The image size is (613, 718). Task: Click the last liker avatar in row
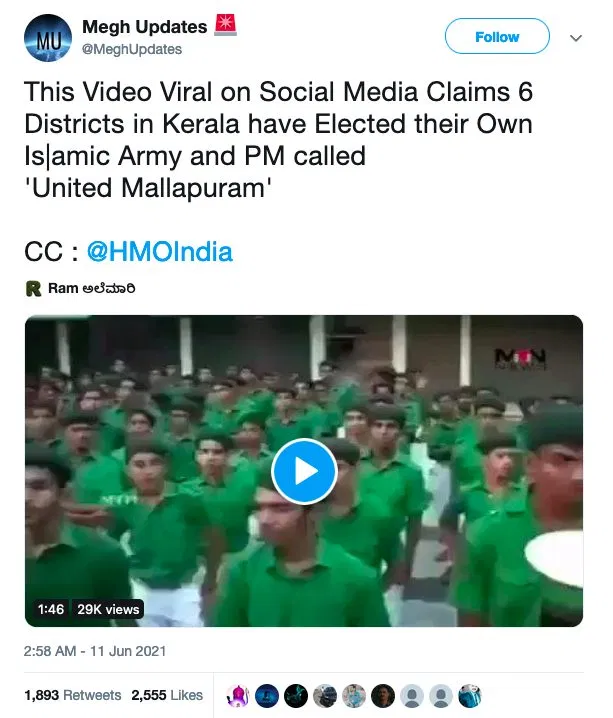[470, 696]
